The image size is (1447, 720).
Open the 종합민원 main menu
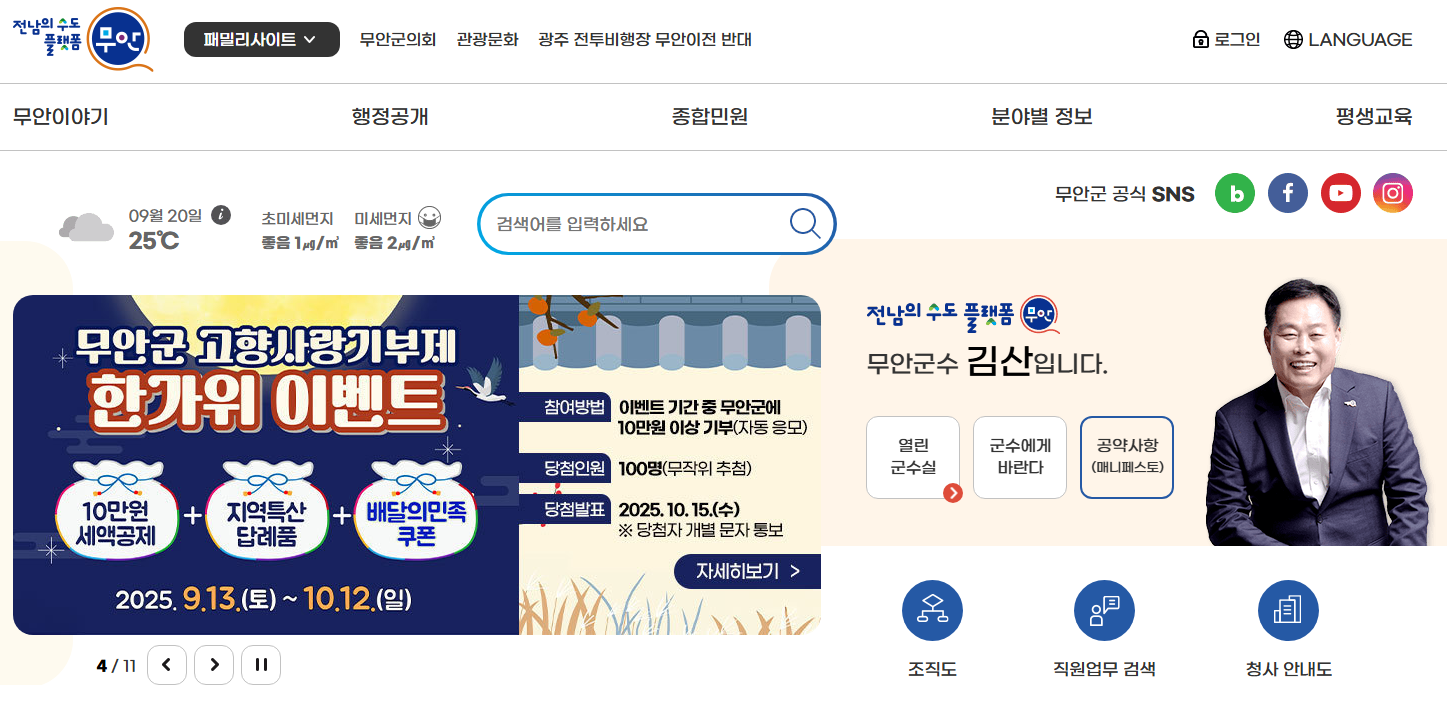tap(710, 117)
